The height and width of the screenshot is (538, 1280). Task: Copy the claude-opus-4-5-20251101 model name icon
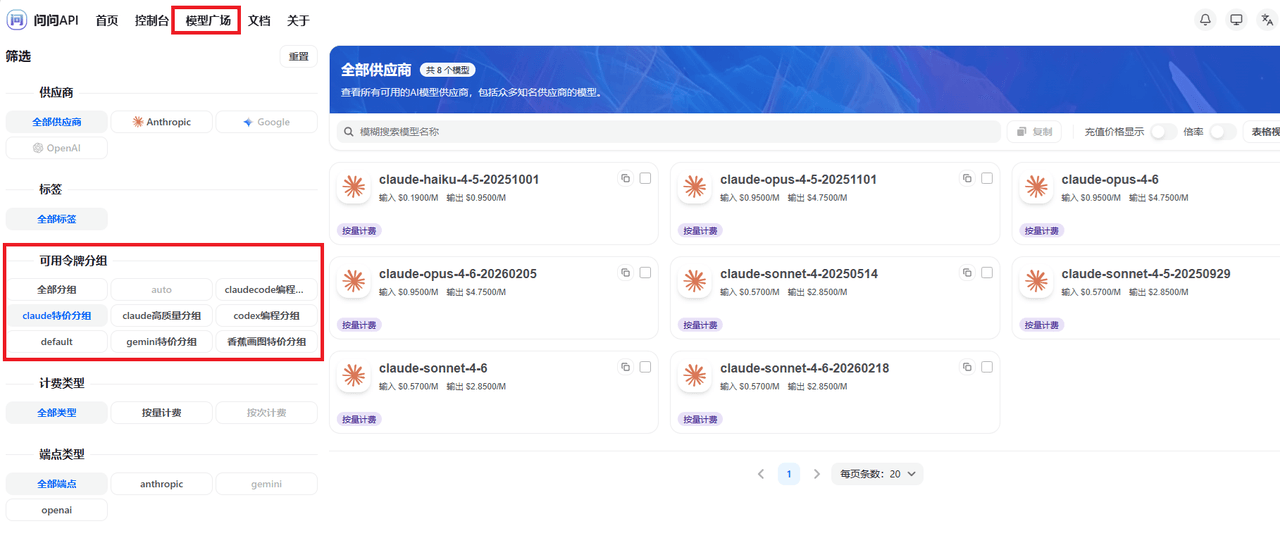(x=967, y=178)
